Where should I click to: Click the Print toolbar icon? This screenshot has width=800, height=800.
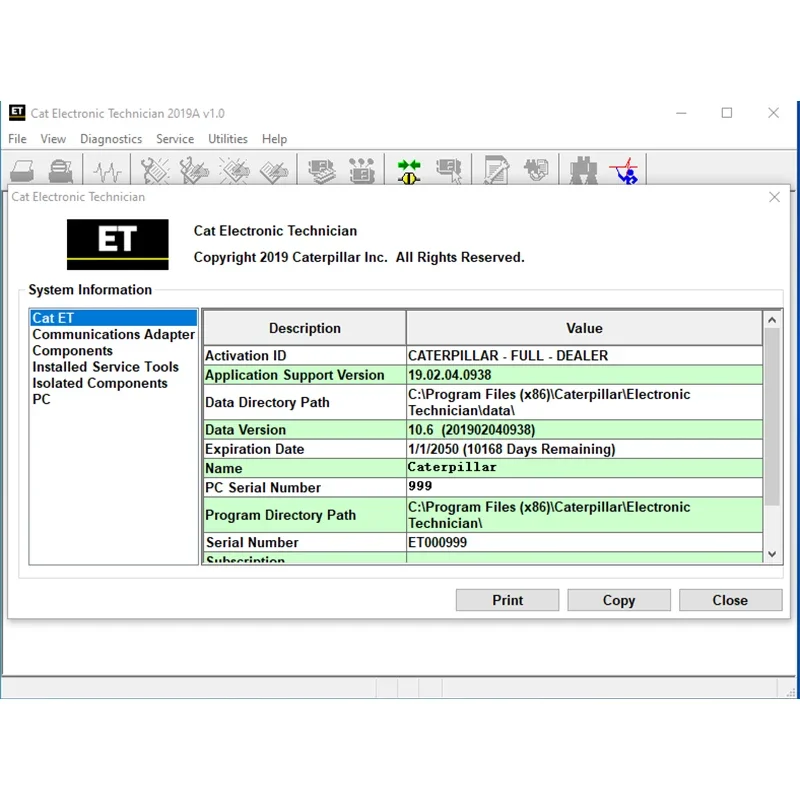pyautogui.click(x=22, y=170)
